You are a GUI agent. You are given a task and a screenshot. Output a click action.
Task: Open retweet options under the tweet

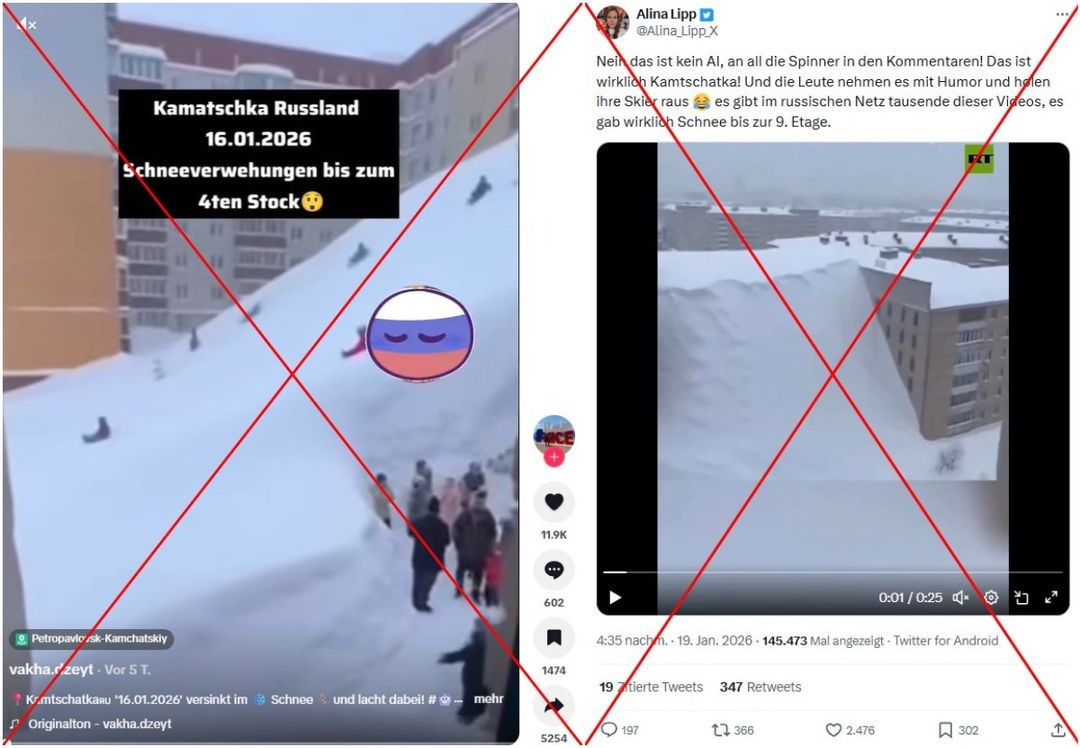coord(720,730)
